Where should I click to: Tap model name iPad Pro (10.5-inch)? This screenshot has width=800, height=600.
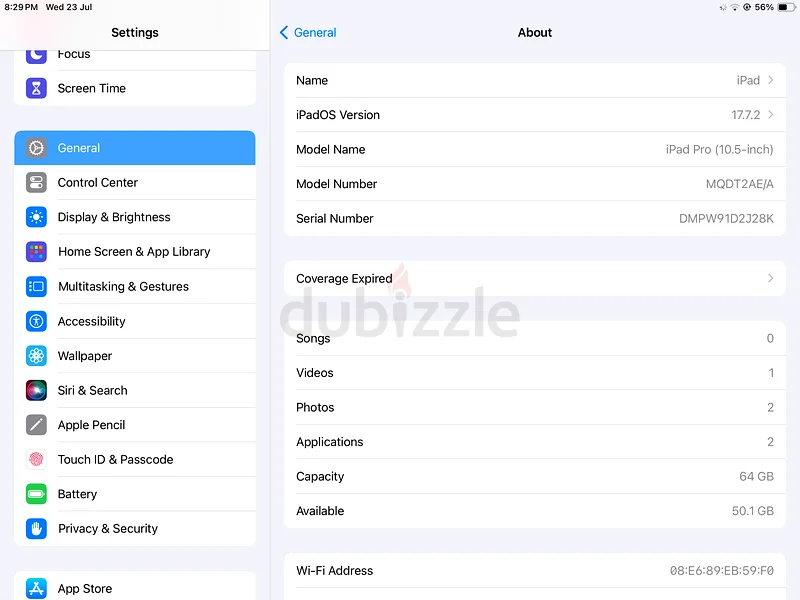coord(719,149)
